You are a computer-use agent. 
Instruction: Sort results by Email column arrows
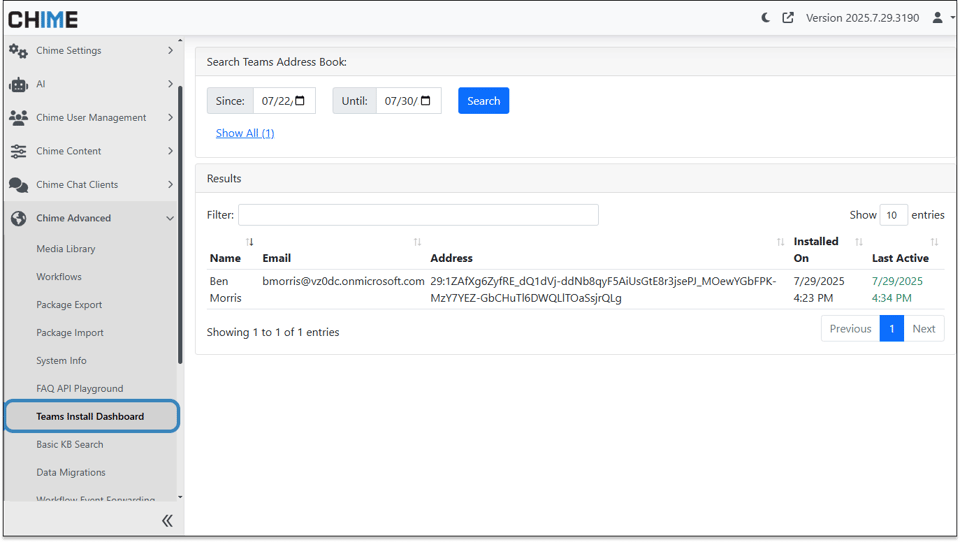(x=418, y=242)
